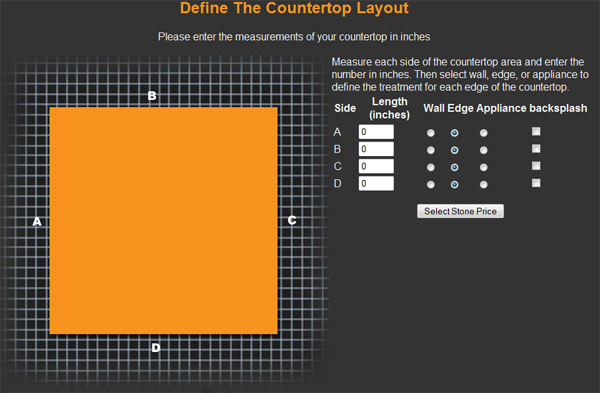Enable backsplash checkbox for side A
This screenshot has height=393, width=600.
[536, 131]
